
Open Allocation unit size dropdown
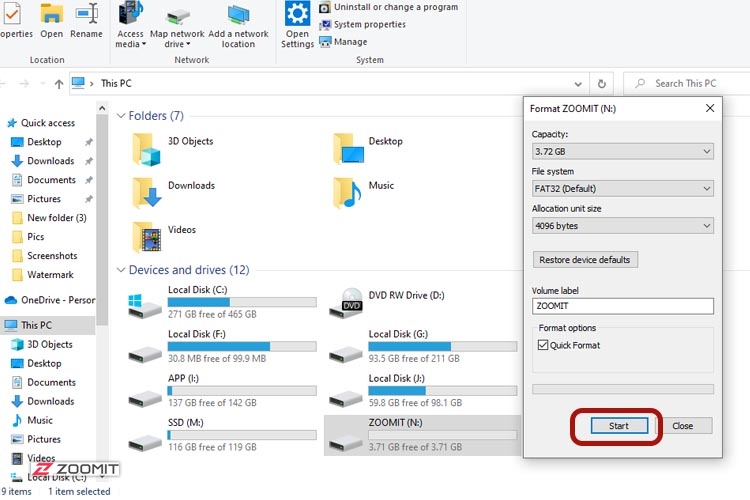pyautogui.click(x=622, y=226)
